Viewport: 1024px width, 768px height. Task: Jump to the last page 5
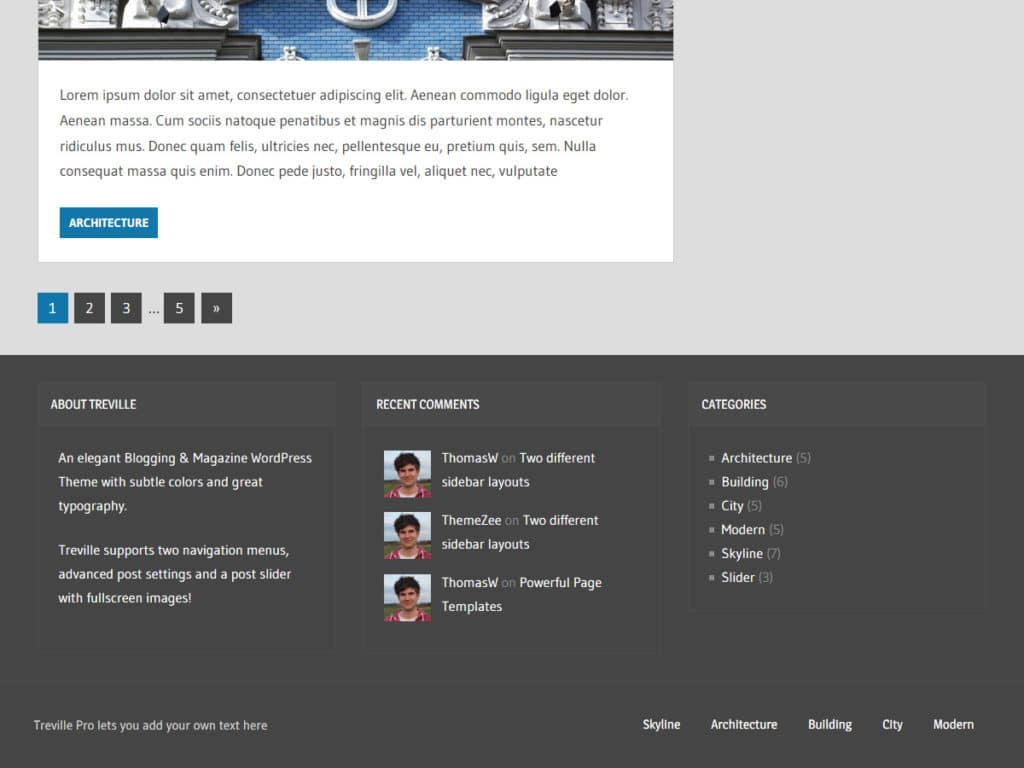point(179,308)
